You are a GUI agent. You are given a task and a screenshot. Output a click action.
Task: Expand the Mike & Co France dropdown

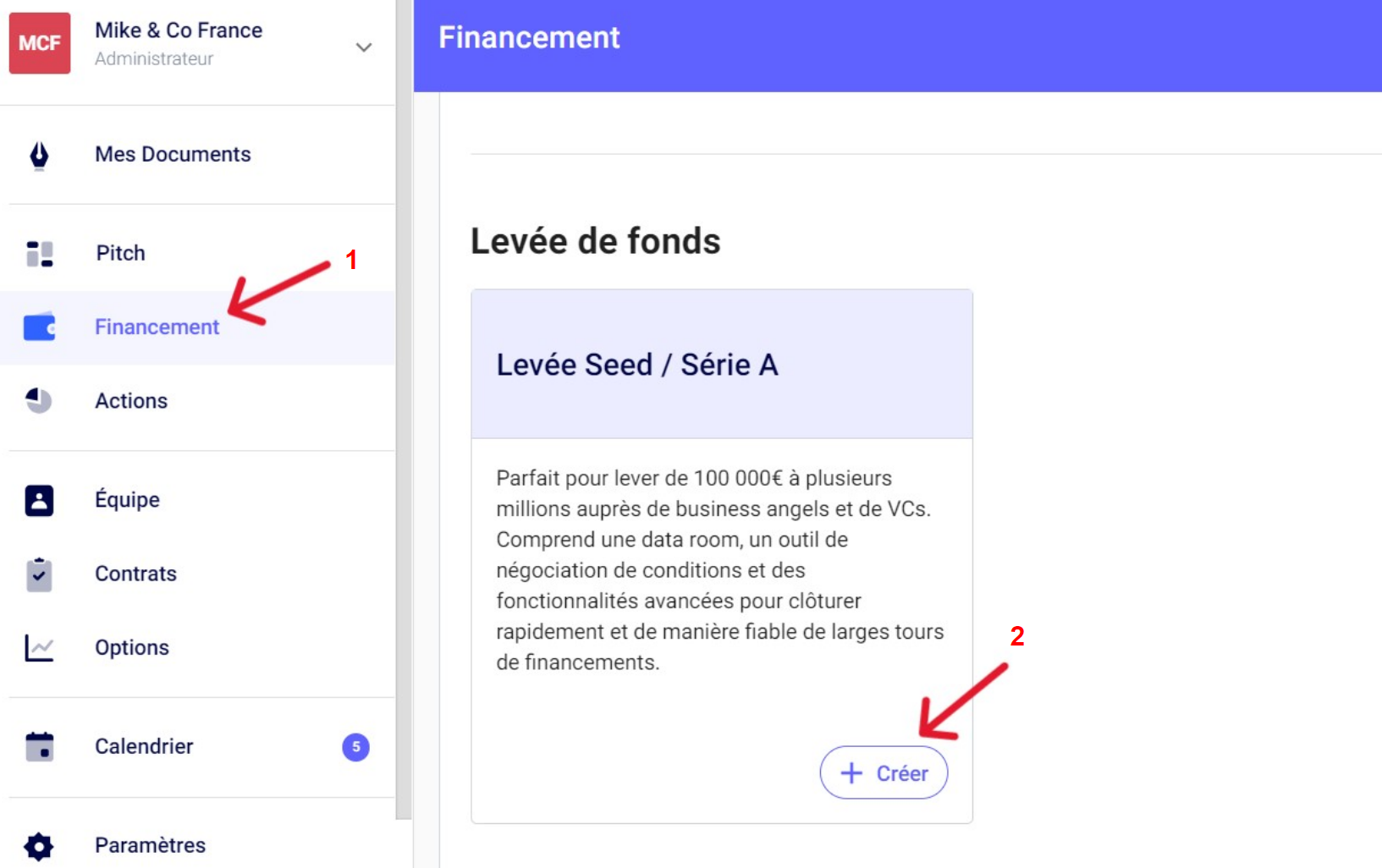click(364, 47)
